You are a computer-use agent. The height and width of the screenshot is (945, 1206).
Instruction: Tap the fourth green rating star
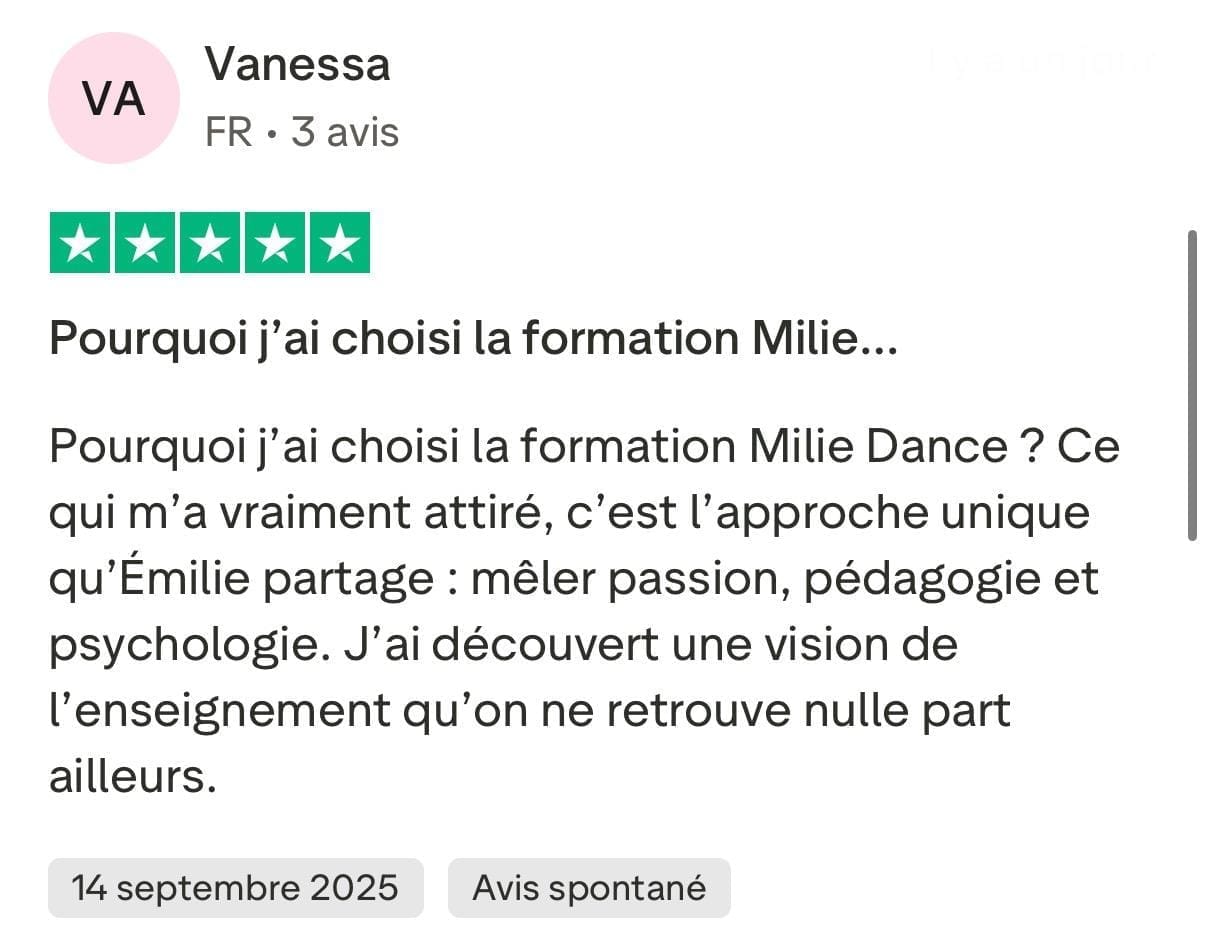coord(275,243)
